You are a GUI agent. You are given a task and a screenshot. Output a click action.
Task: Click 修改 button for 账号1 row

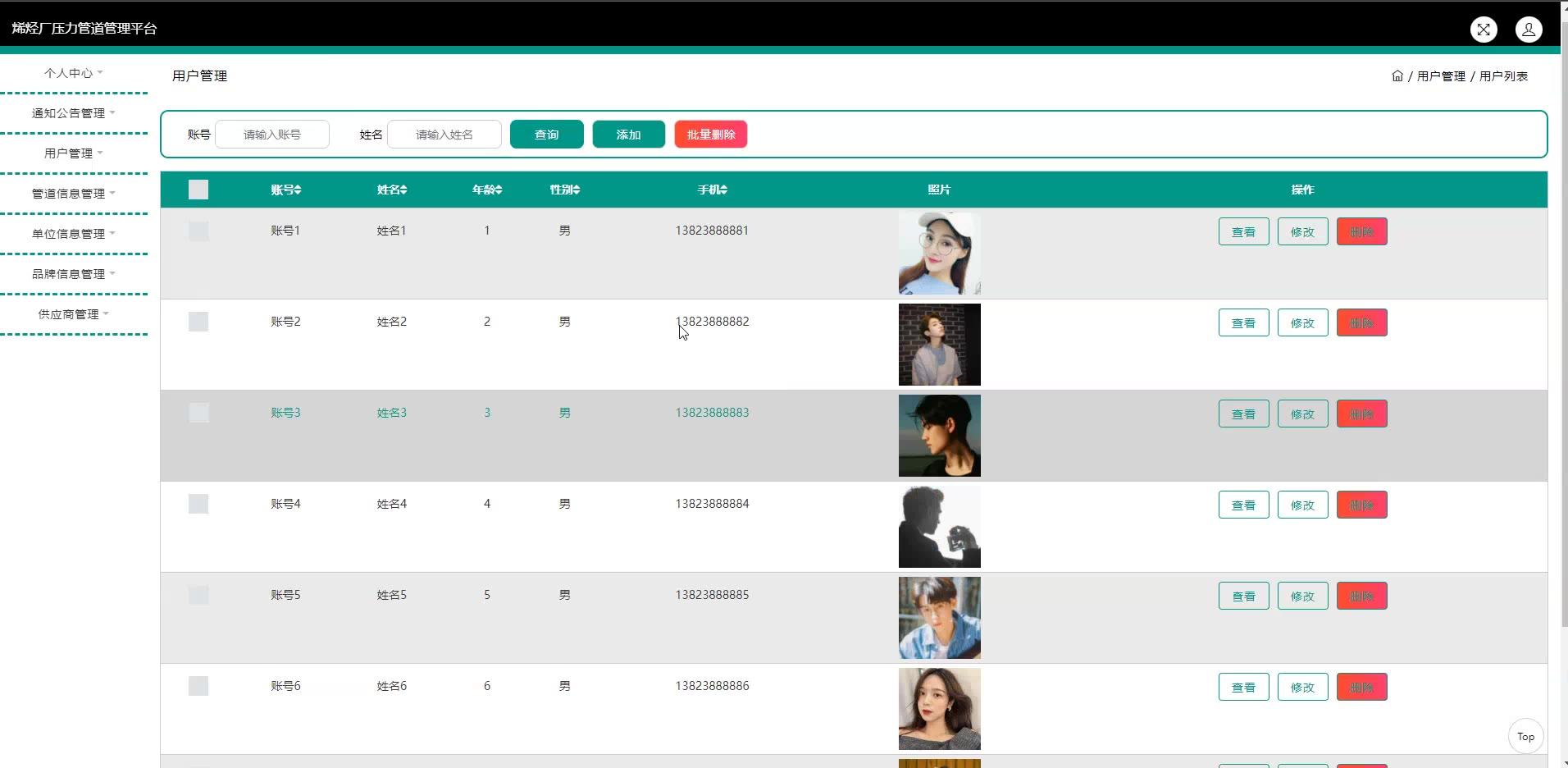1302,231
